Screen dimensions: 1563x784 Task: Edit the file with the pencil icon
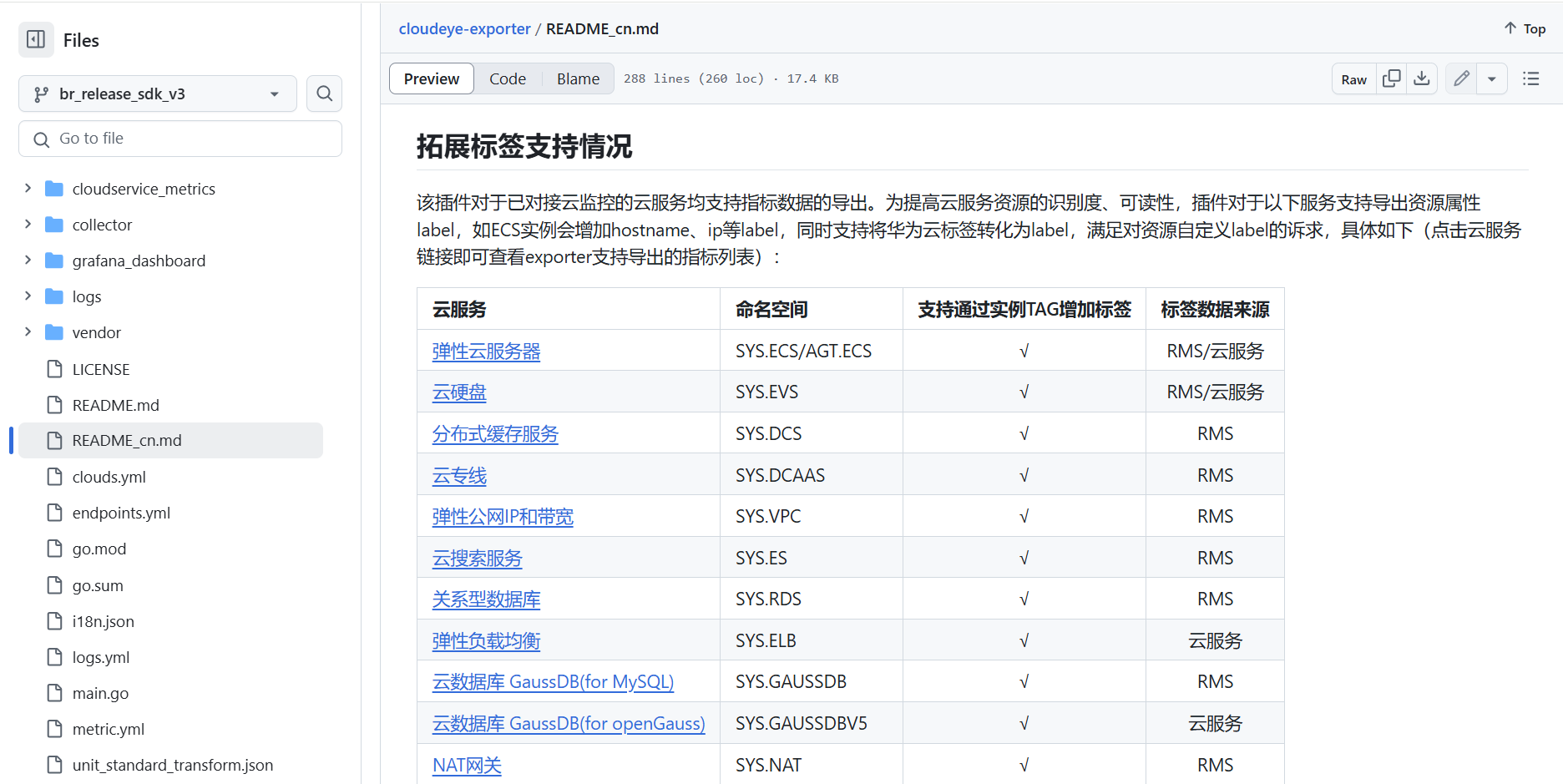pos(1460,78)
